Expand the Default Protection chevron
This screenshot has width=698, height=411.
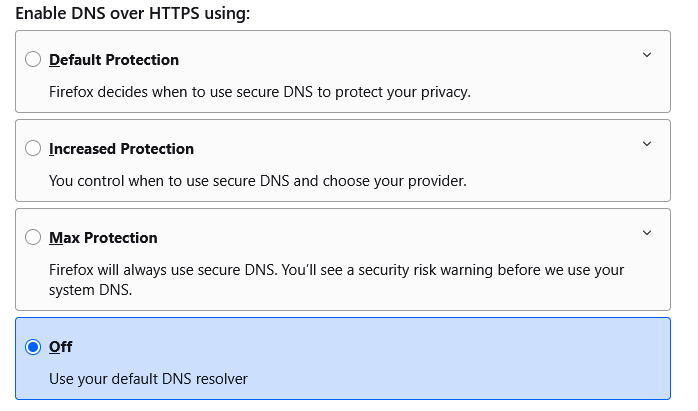coord(646,55)
